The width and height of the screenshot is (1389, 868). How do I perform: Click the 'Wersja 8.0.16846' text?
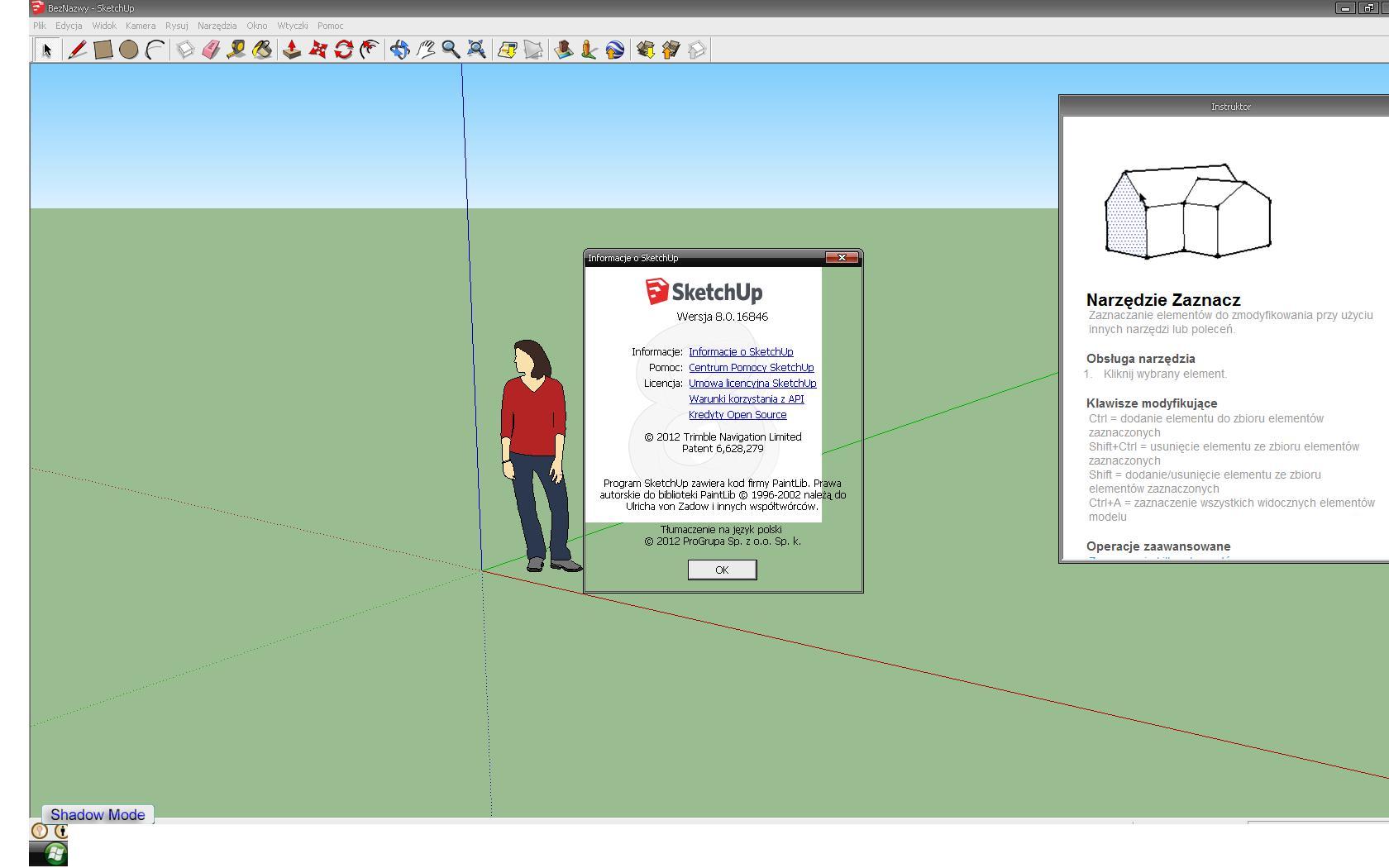[x=723, y=317]
